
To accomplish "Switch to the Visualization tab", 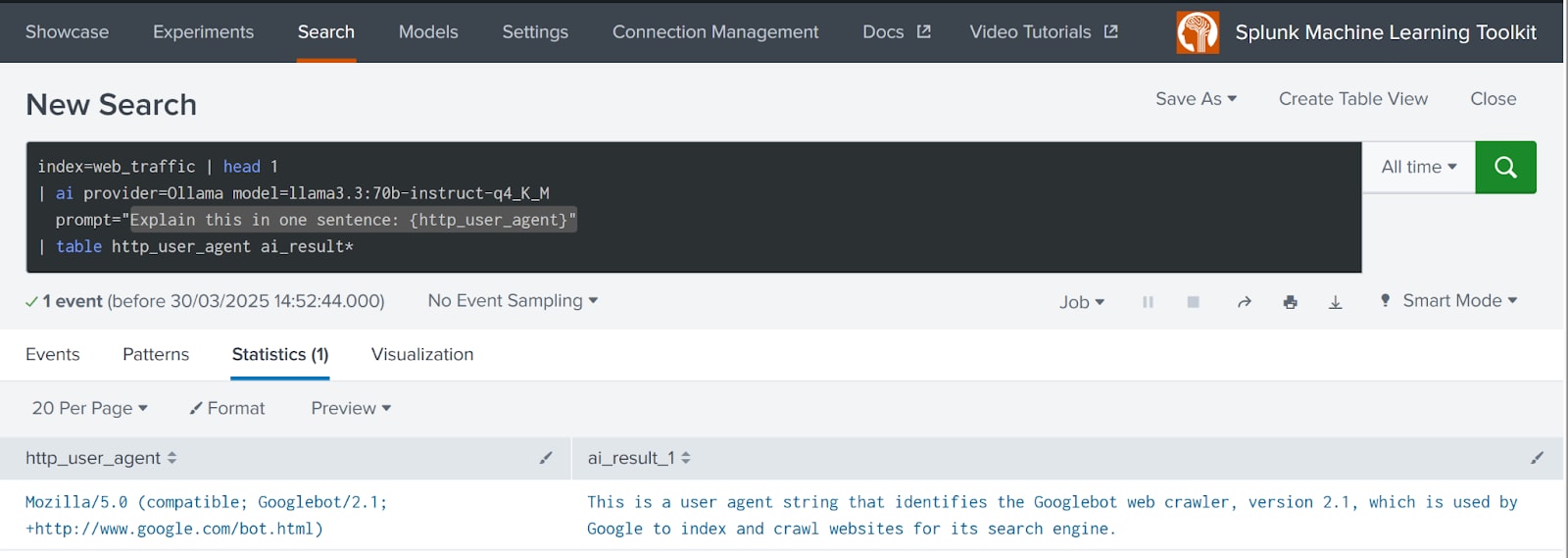I will coord(422,354).
